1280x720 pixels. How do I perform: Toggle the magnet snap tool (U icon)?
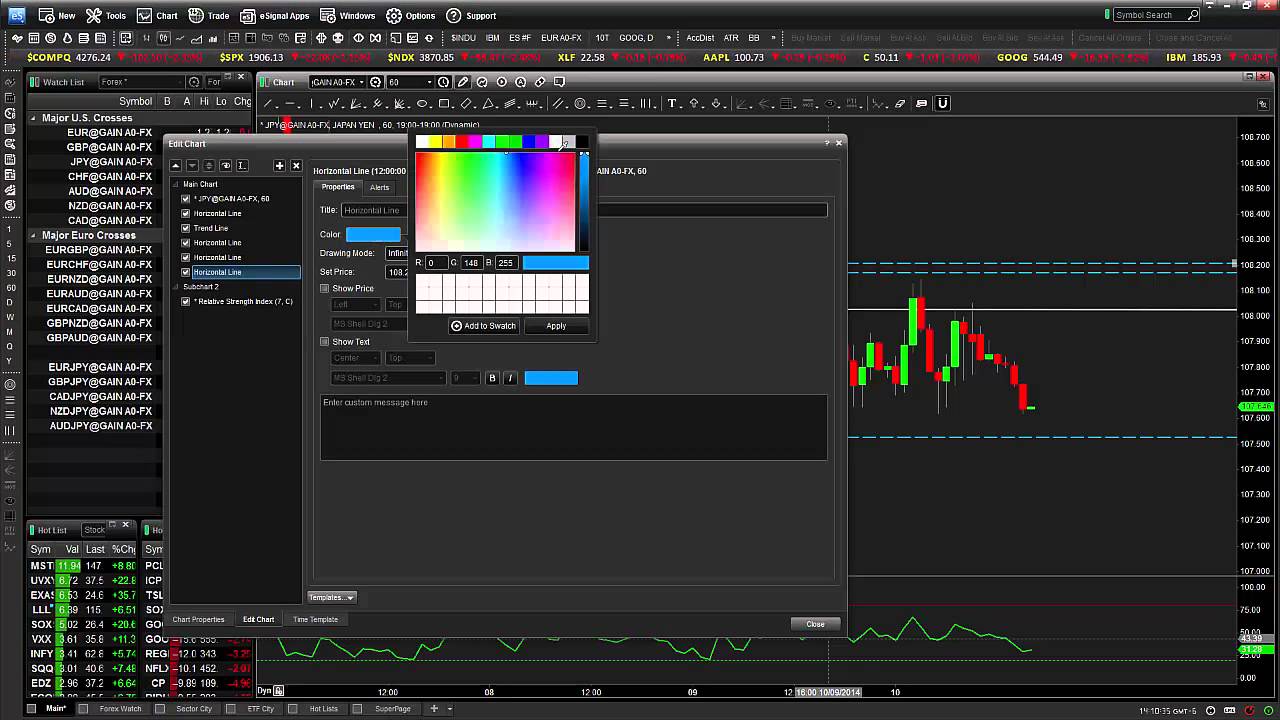point(942,103)
